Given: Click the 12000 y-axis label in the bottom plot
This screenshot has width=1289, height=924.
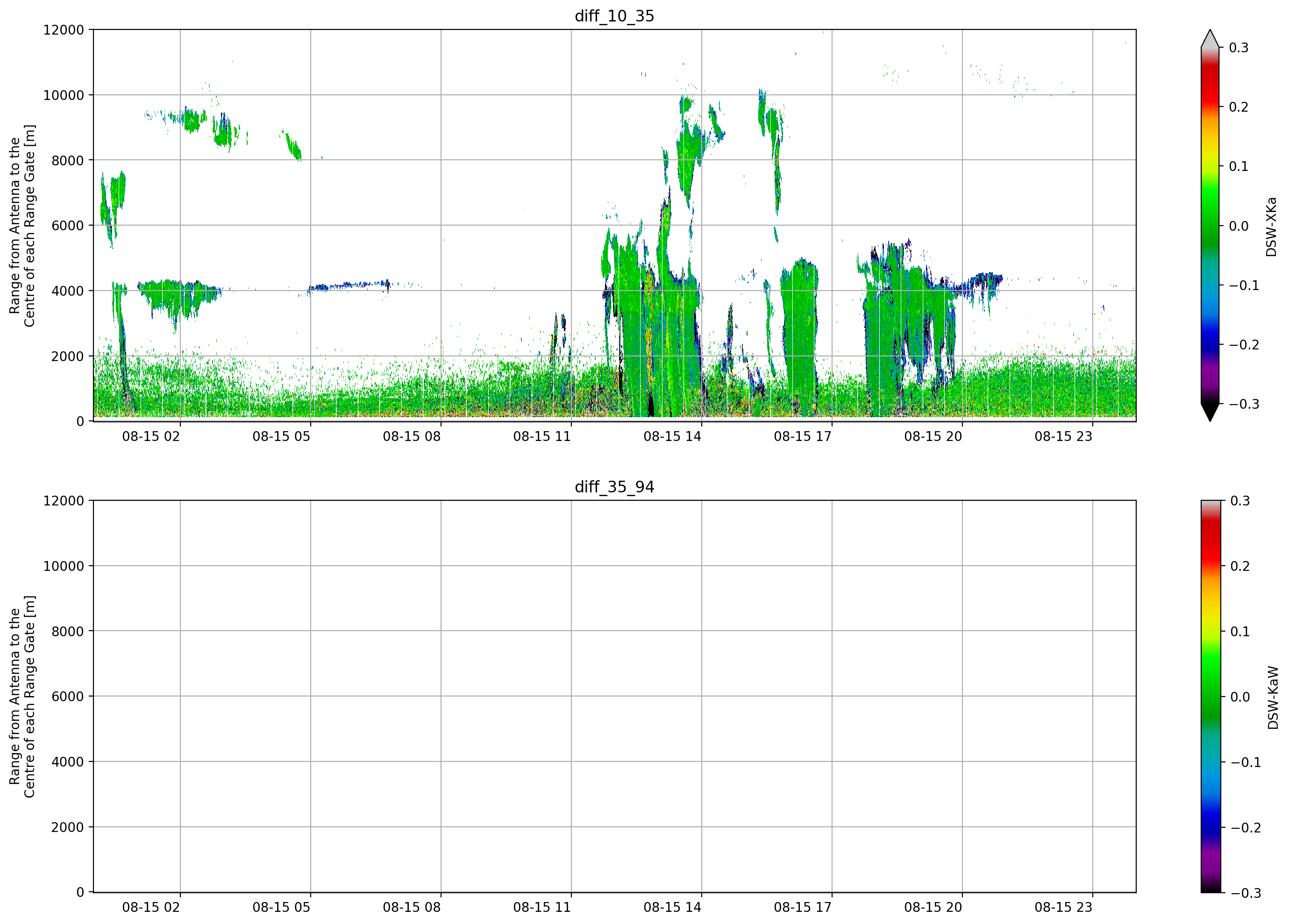Looking at the screenshot, I should (64, 501).
